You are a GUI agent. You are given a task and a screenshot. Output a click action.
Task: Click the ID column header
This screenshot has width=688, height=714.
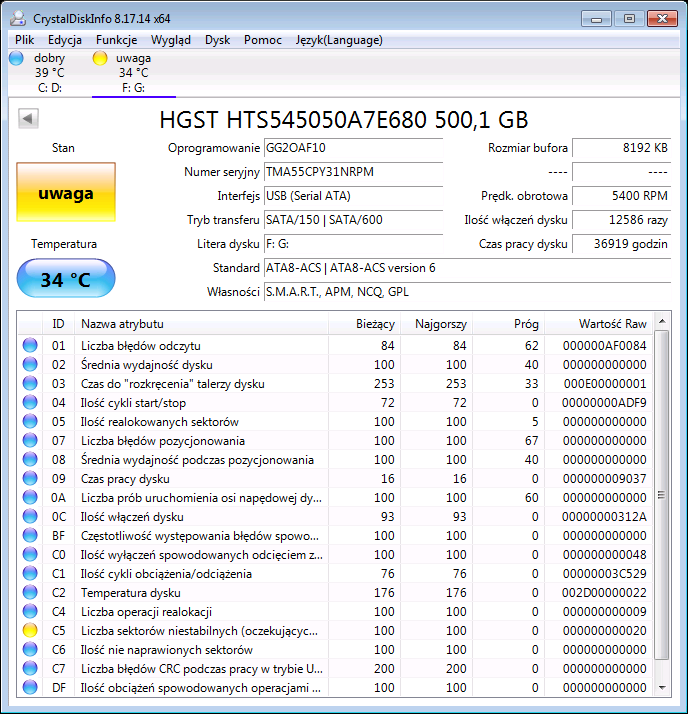(58, 324)
